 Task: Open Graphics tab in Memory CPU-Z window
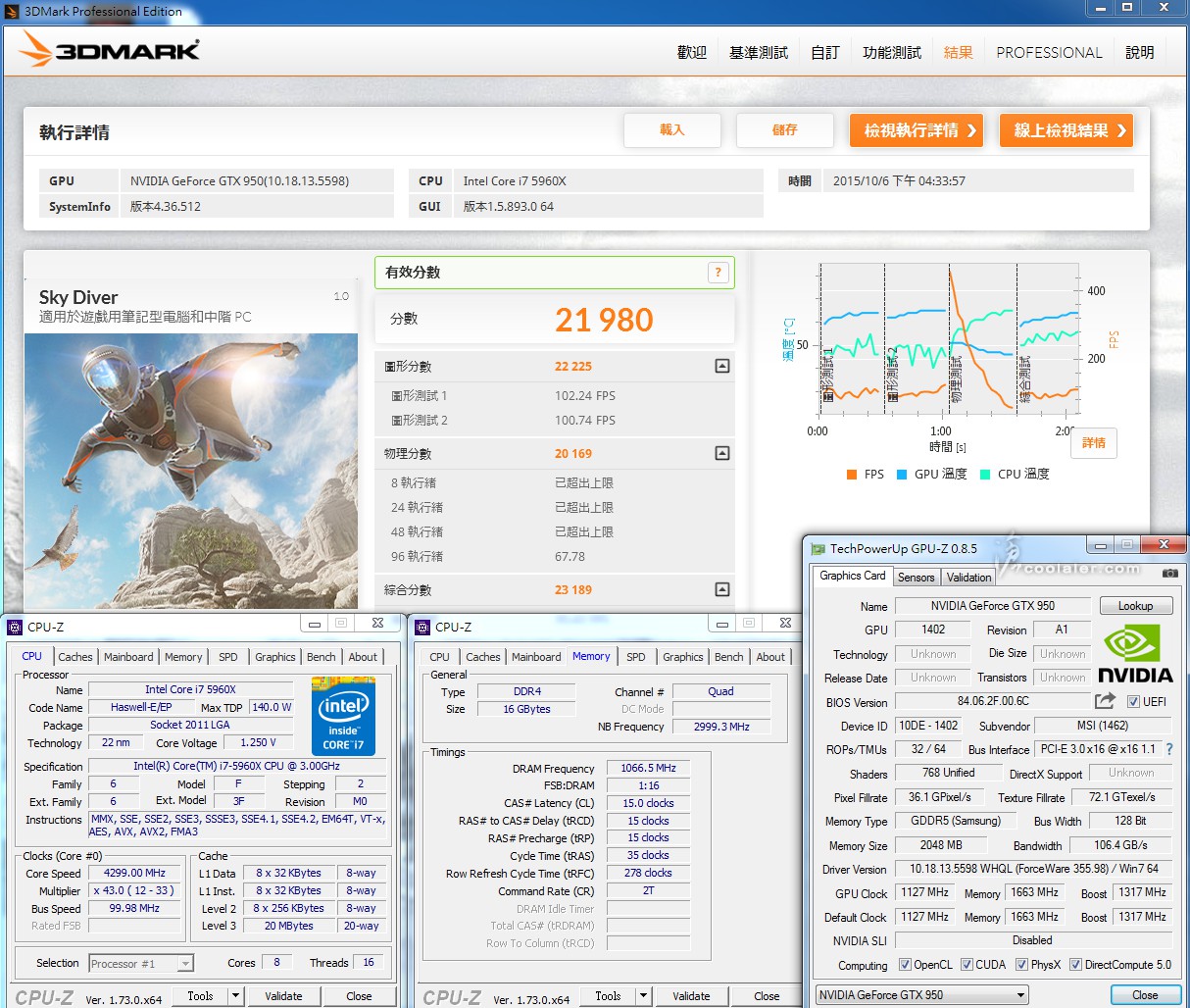(x=683, y=657)
